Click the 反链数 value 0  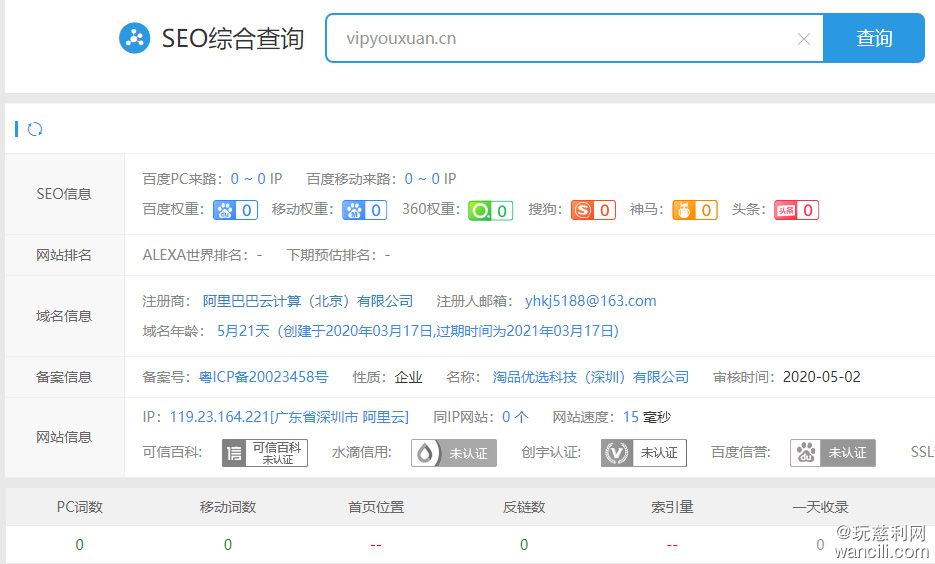(x=524, y=544)
